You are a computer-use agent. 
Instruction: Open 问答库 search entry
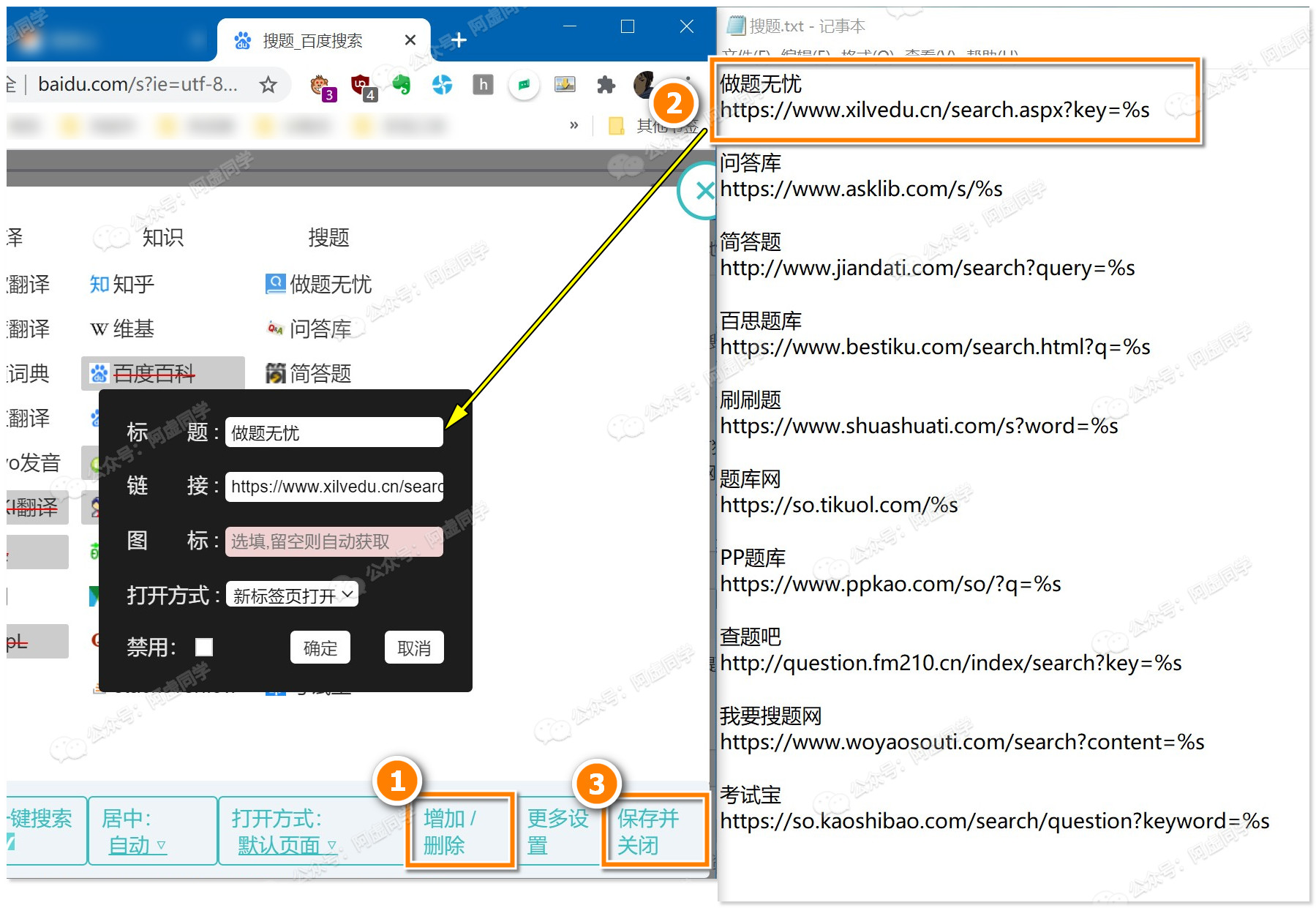(309, 329)
